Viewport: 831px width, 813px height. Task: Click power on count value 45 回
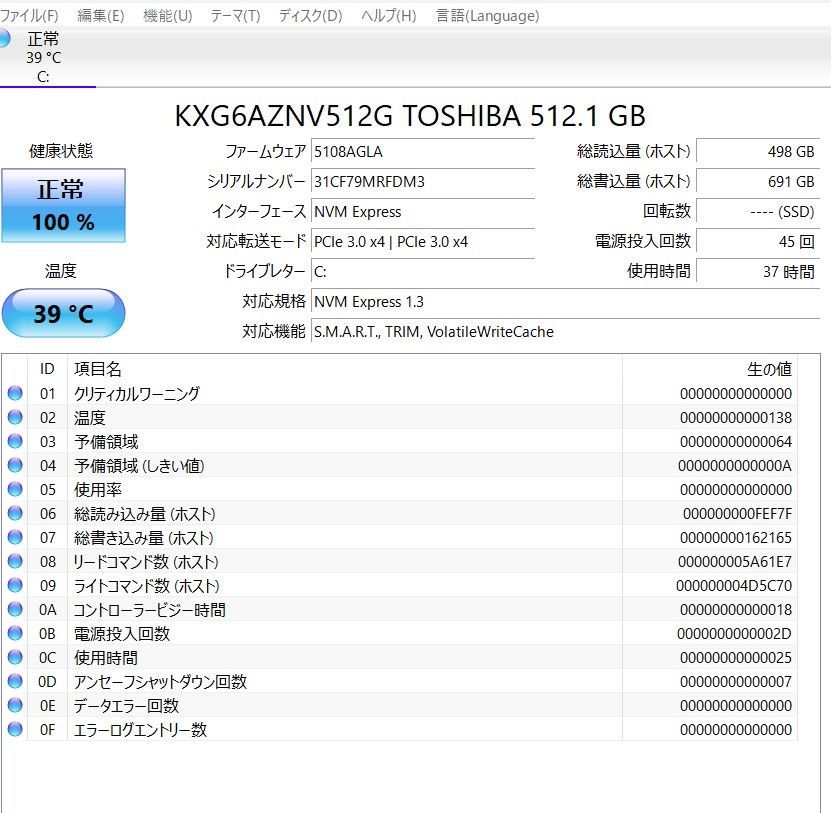(758, 242)
